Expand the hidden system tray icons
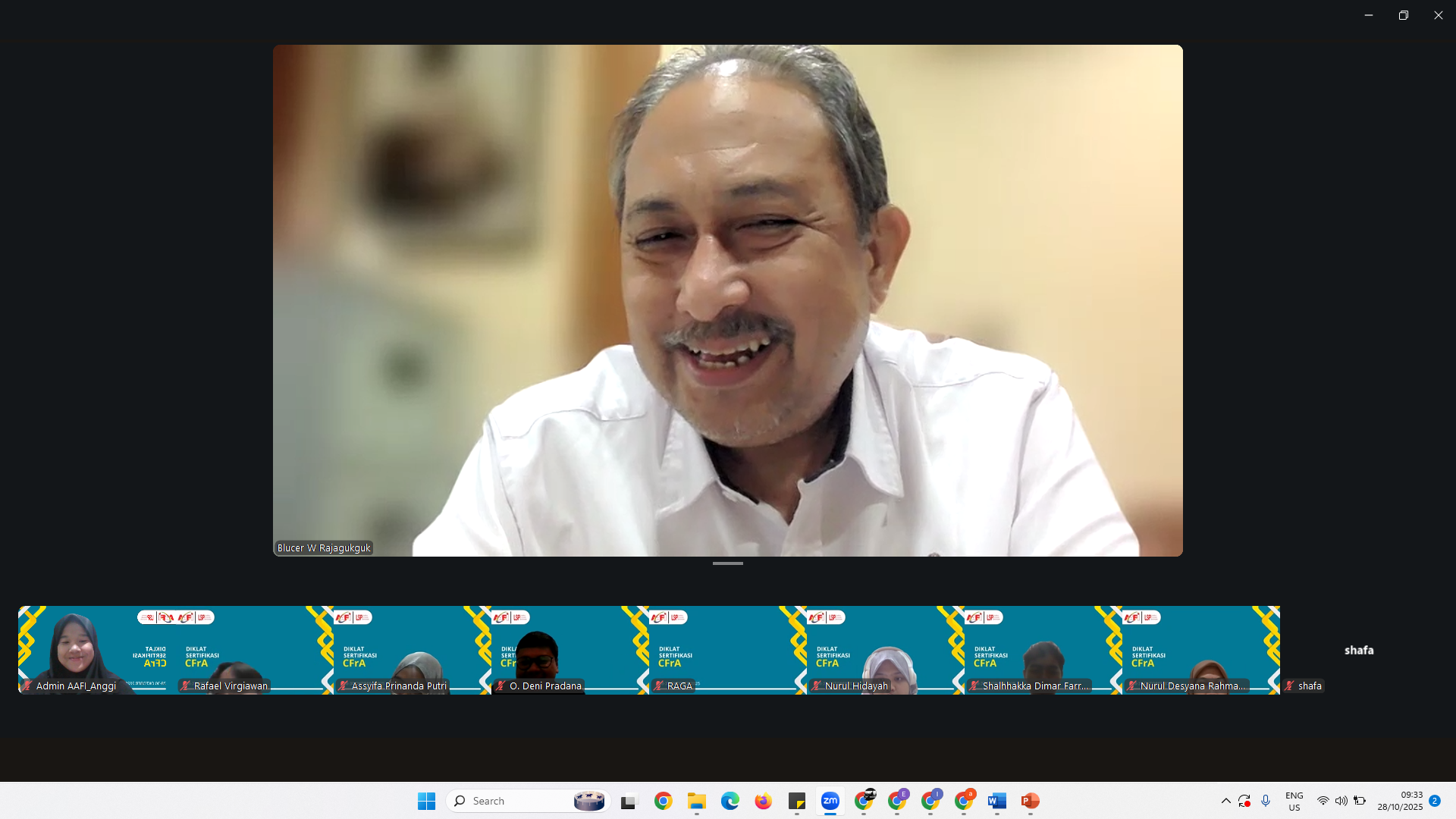1456x819 pixels. point(1225,801)
